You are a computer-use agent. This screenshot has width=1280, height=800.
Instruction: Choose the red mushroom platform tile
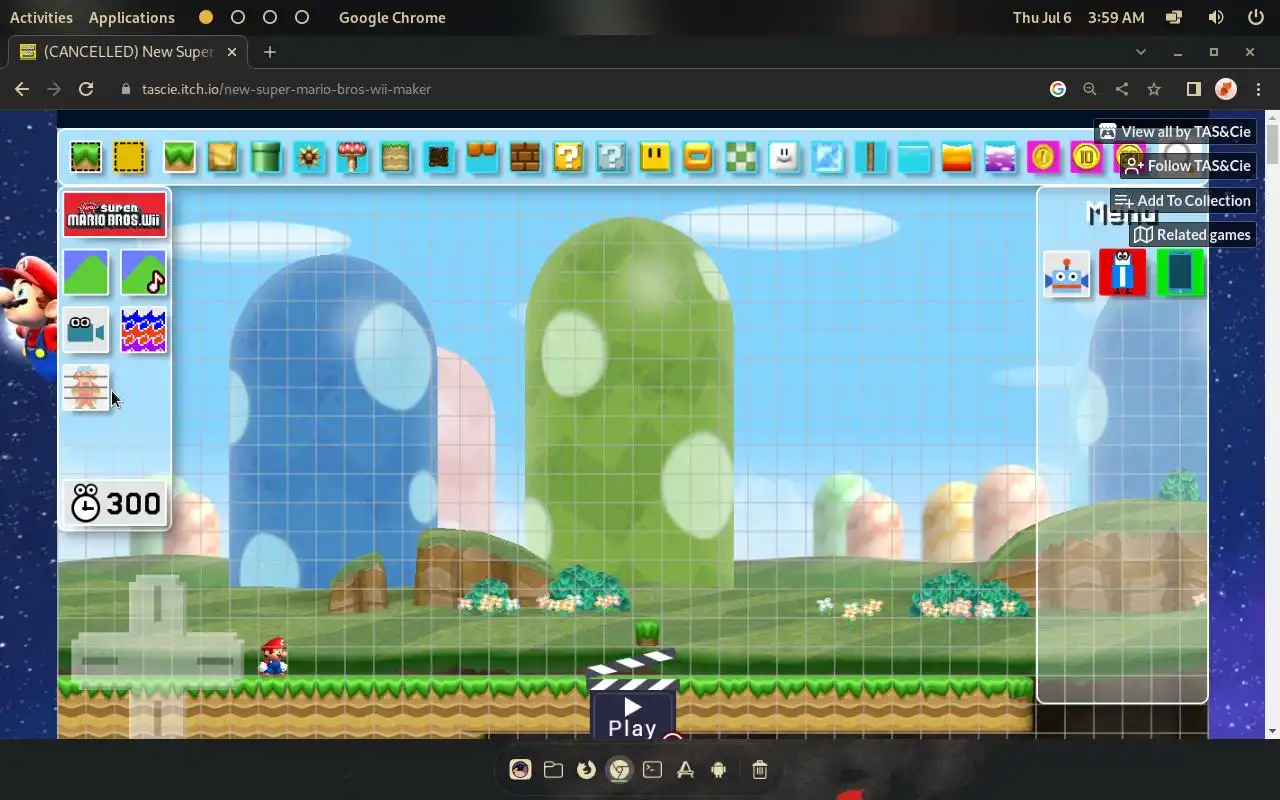(352, 157)
